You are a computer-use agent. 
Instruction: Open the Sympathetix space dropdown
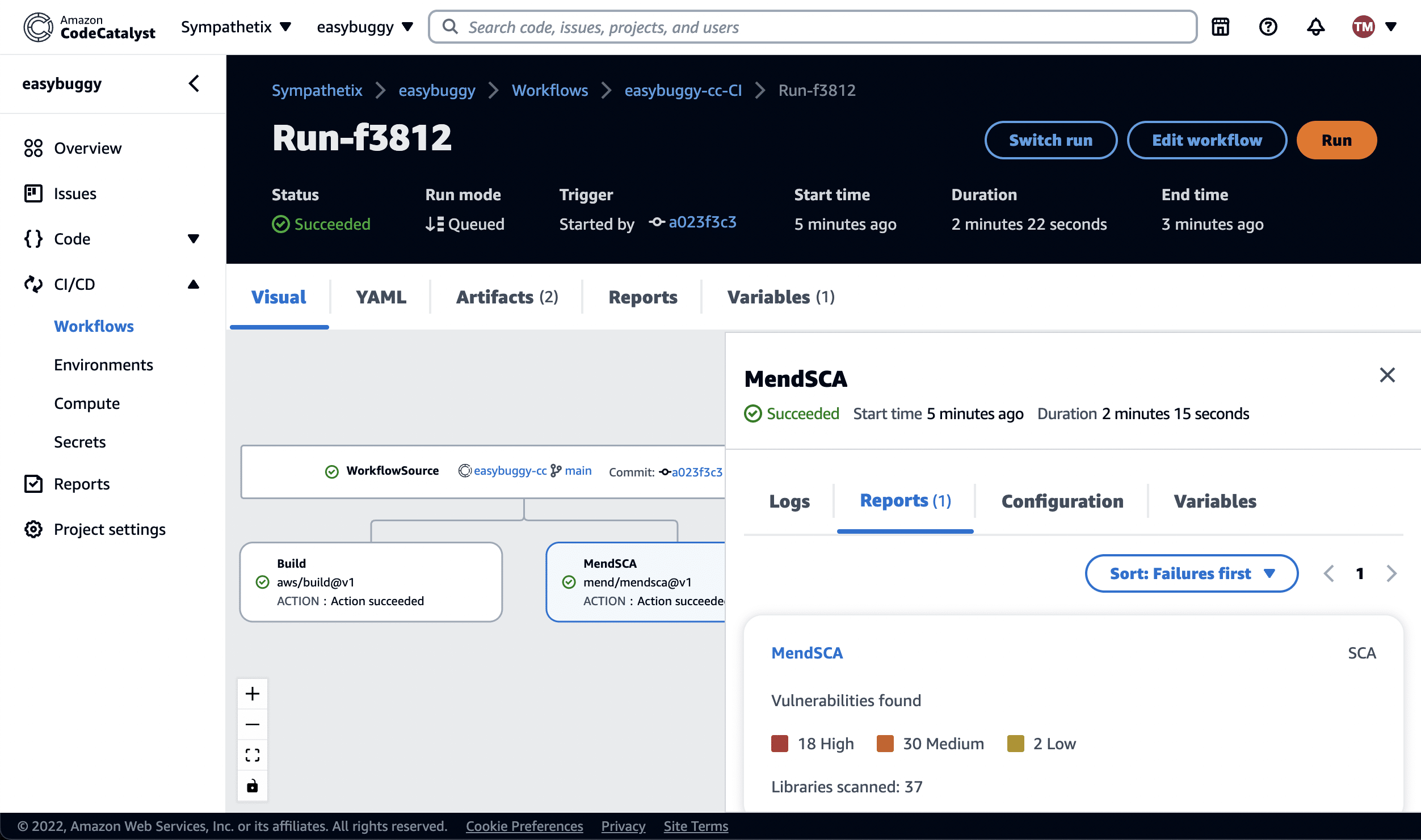point(236,27)
